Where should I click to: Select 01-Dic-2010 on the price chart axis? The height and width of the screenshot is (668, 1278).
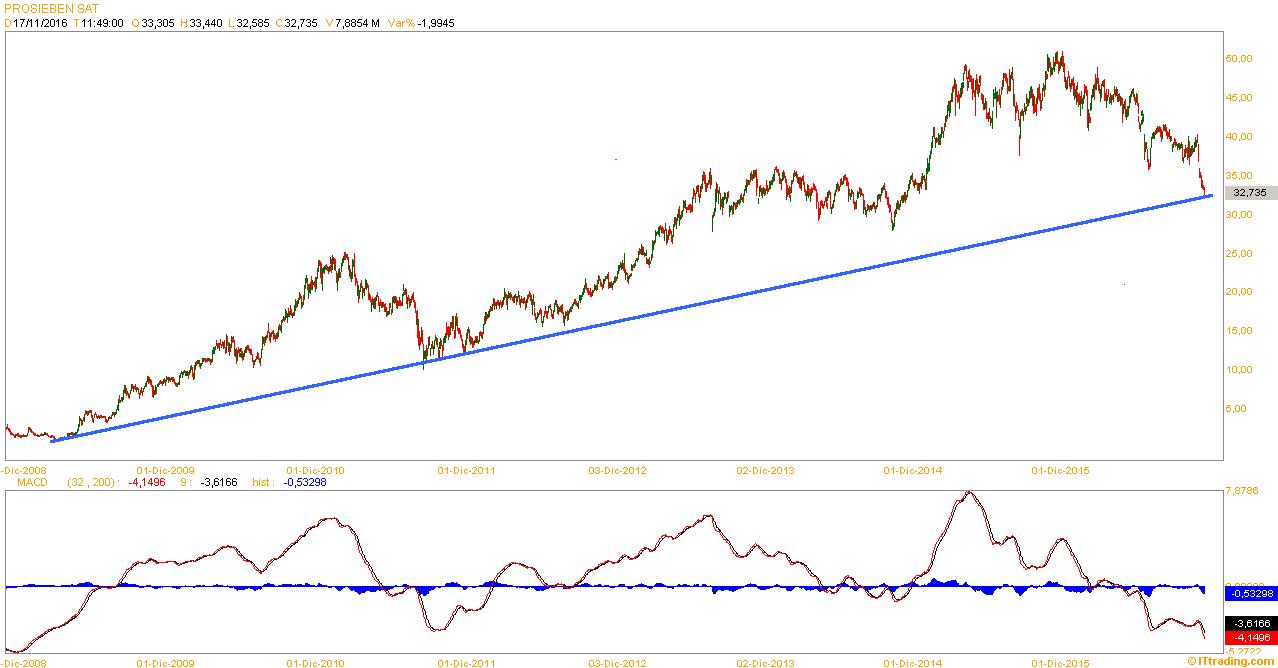pyautogui.click(x=315, y=469)
